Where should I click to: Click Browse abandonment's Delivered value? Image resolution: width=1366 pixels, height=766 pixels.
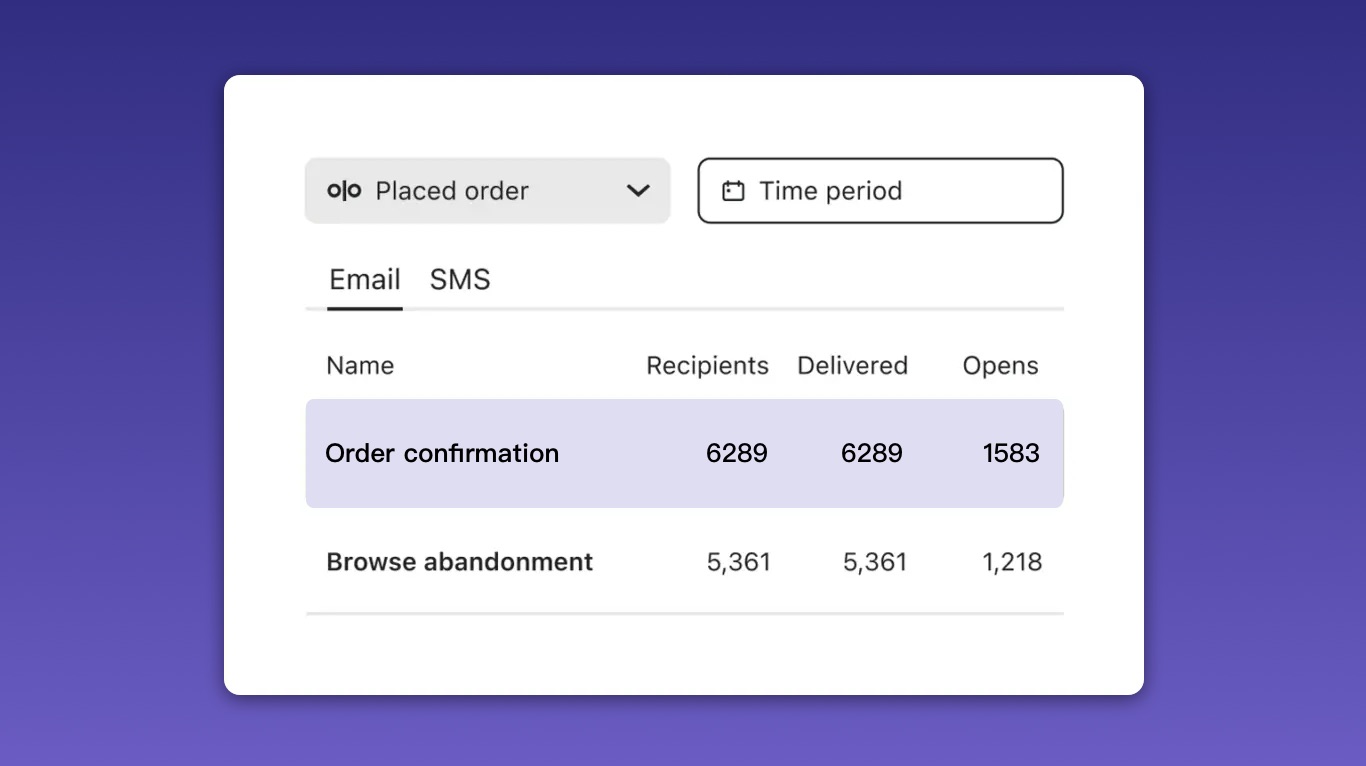pos(875,562)
